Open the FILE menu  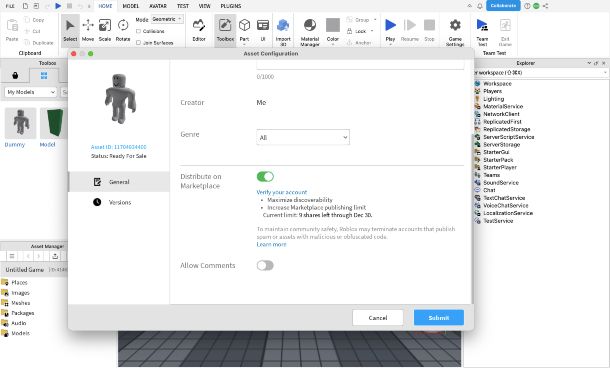pos(10,6)
